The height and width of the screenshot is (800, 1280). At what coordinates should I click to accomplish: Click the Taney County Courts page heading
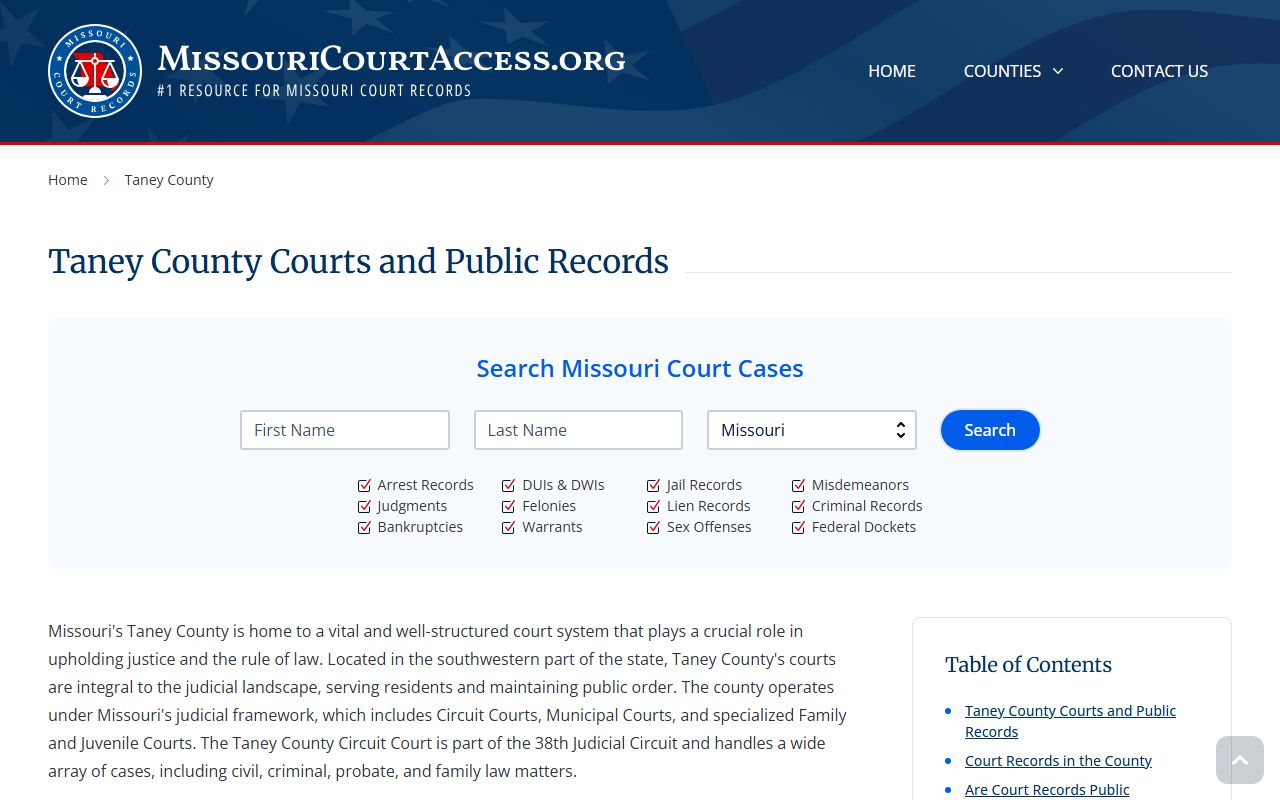[x=358, y=261]
